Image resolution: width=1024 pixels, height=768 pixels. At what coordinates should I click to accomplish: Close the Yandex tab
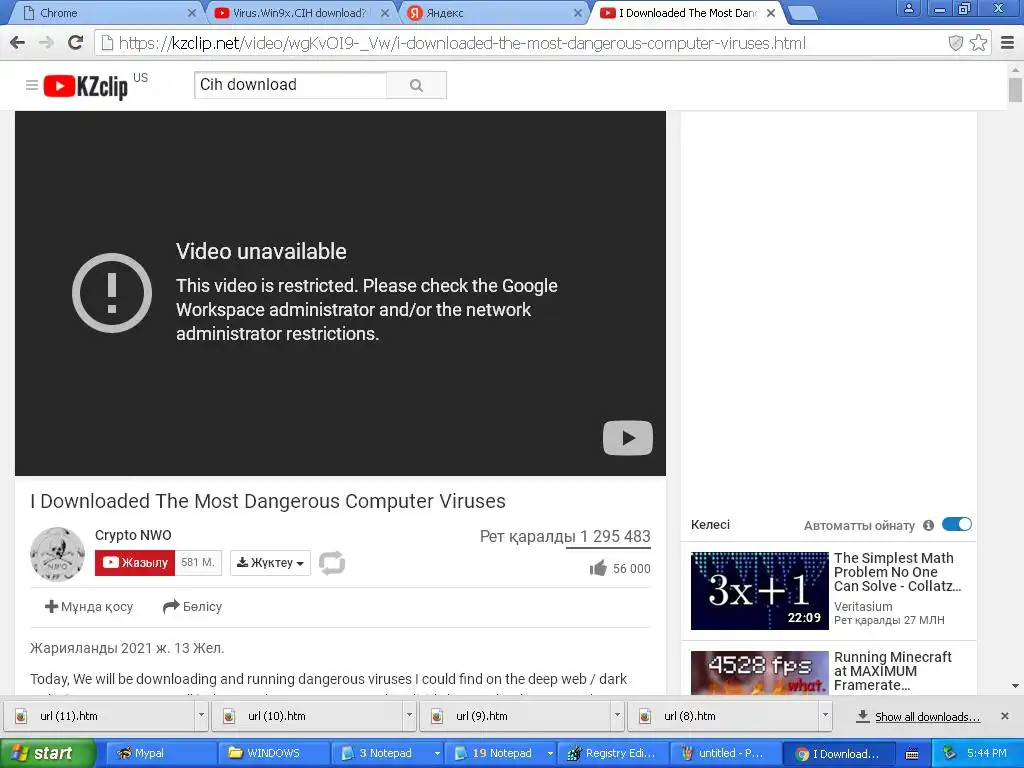(577, 13)
